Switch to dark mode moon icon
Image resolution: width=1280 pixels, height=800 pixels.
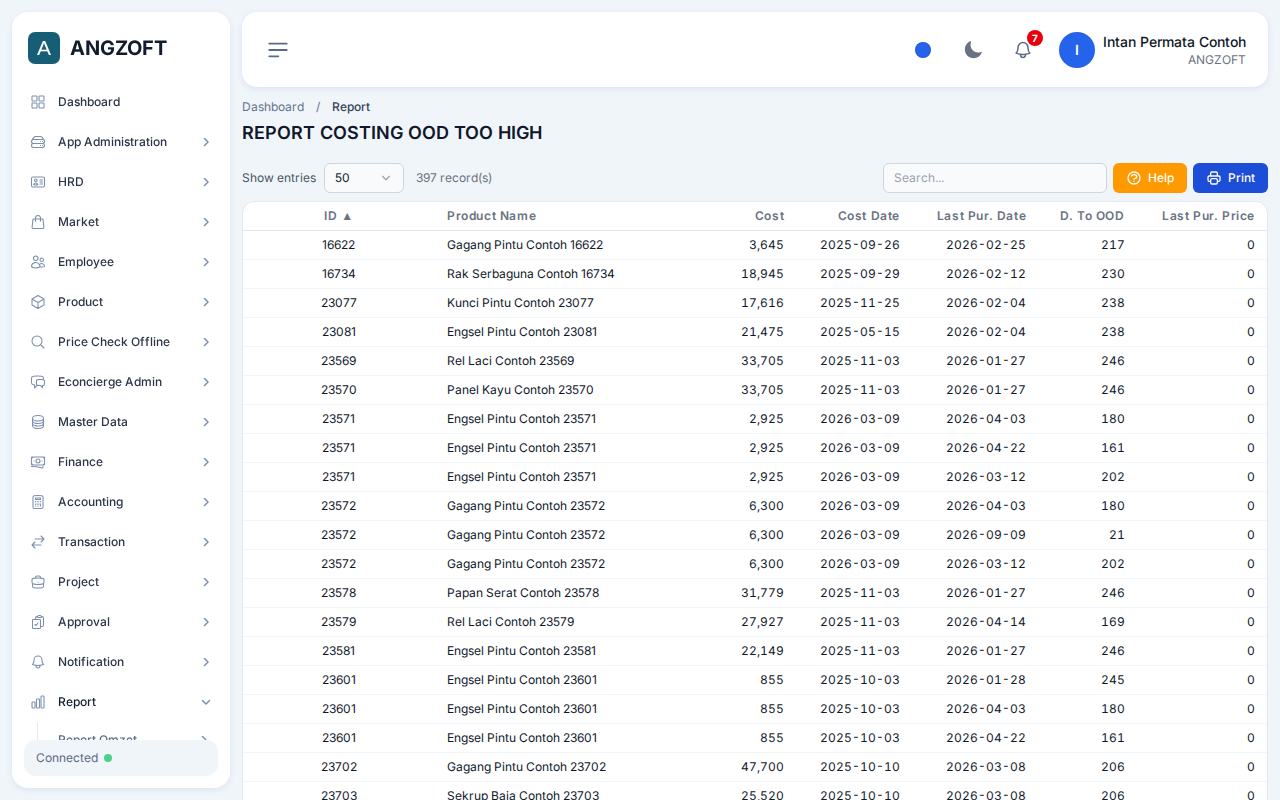973,50
